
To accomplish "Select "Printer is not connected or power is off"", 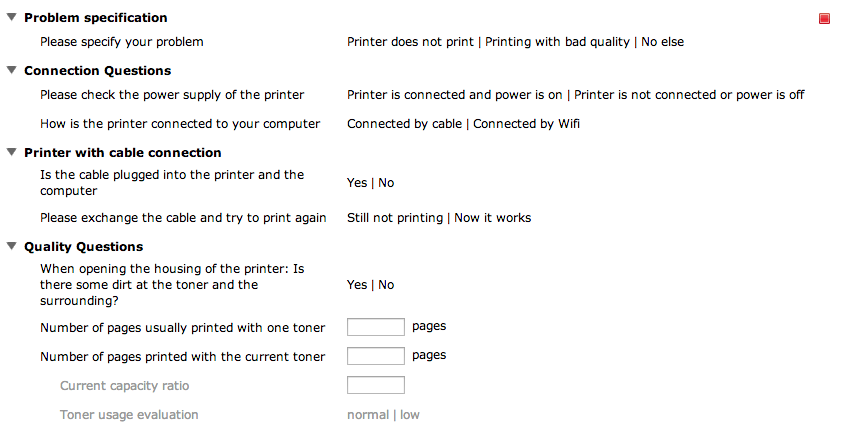I will tap(689, 95).
